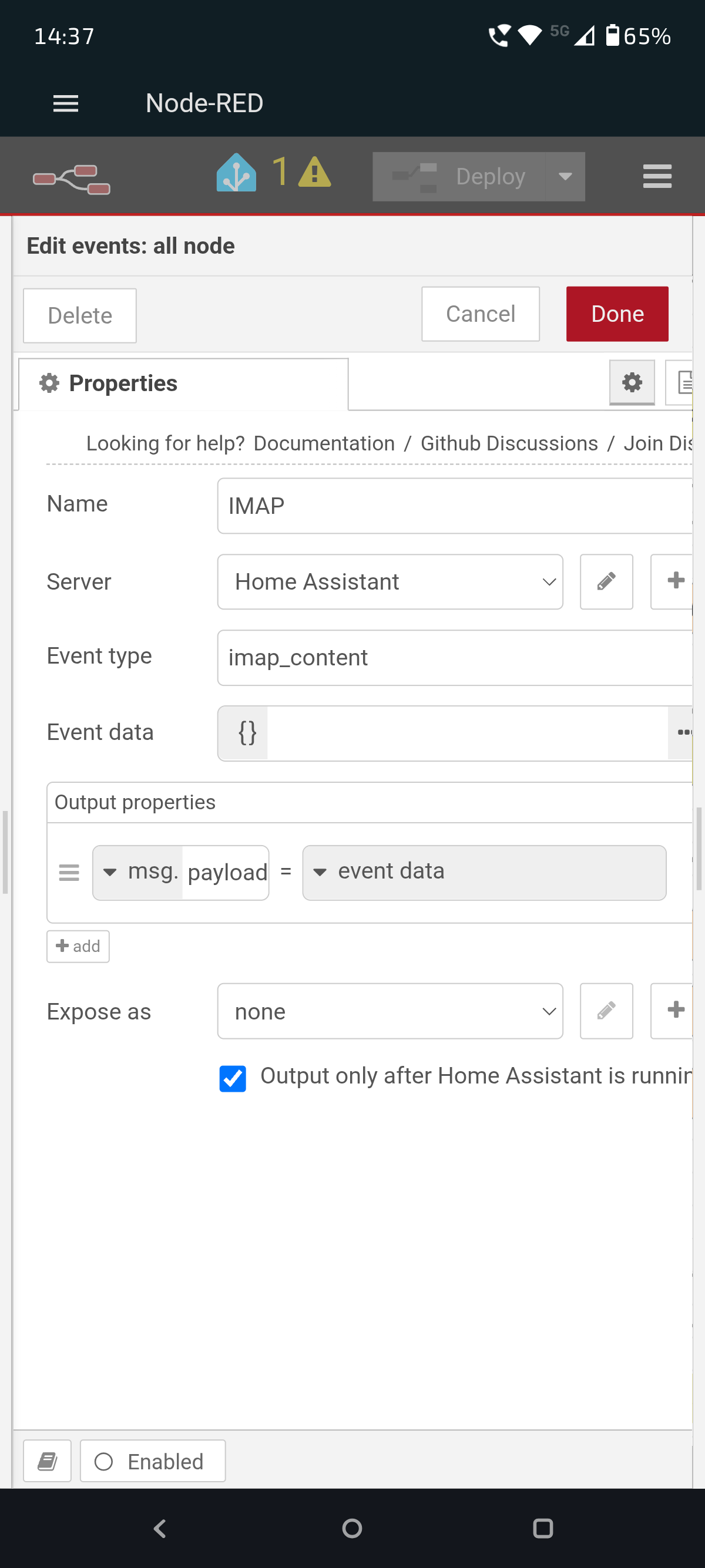
Task: Click the Event type input field
Action: (454, 657)
